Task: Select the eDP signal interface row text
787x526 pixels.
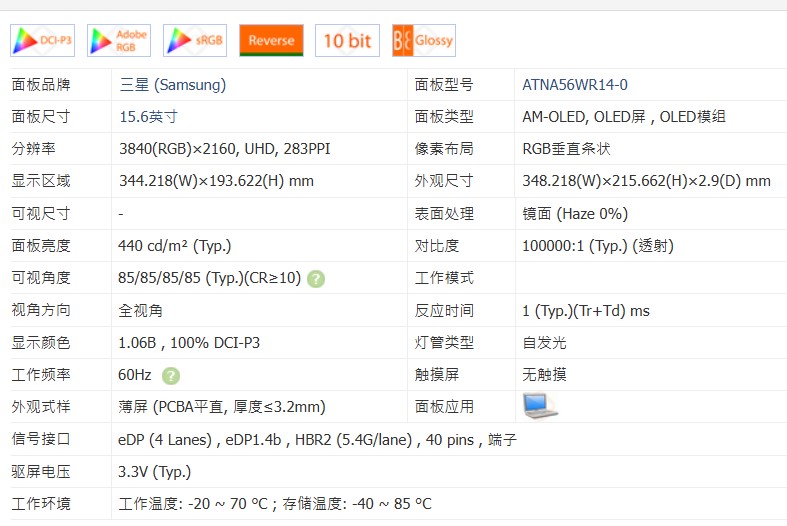Action: tap(317, 439)
